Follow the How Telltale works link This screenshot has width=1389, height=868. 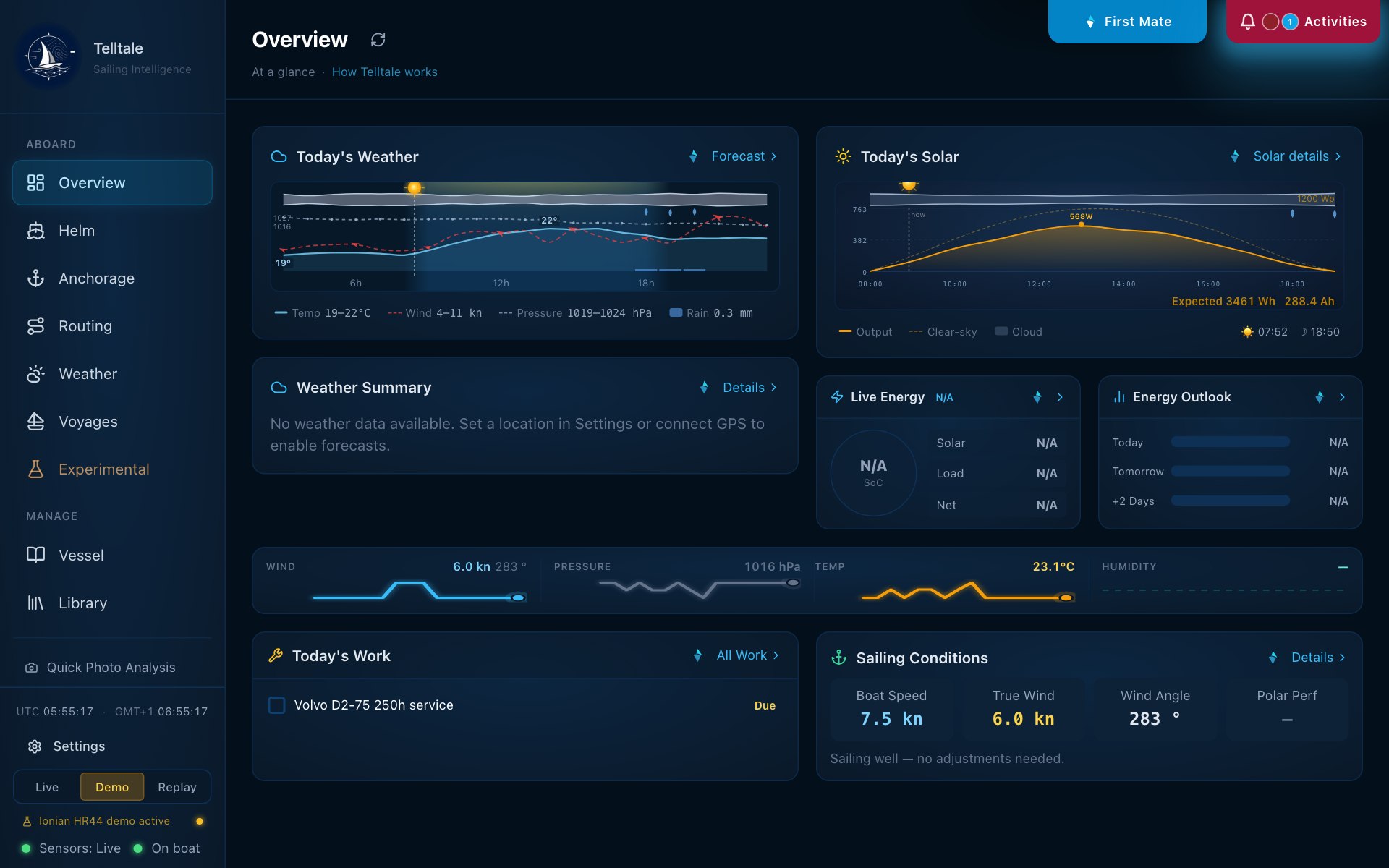(384, 72)
